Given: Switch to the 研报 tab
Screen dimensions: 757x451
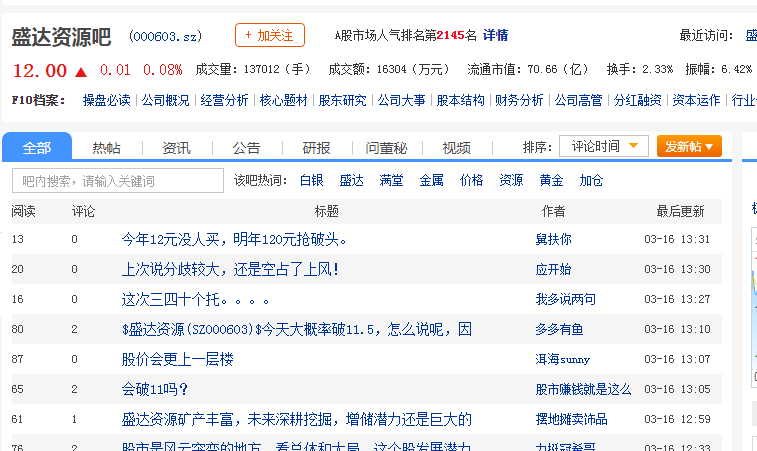Looking at the screenshot, I should [x=316, y=148].
